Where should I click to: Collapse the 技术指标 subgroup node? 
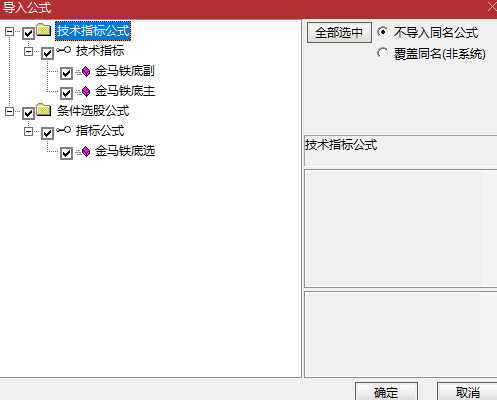pyautogui.click(x=28, y=52)
